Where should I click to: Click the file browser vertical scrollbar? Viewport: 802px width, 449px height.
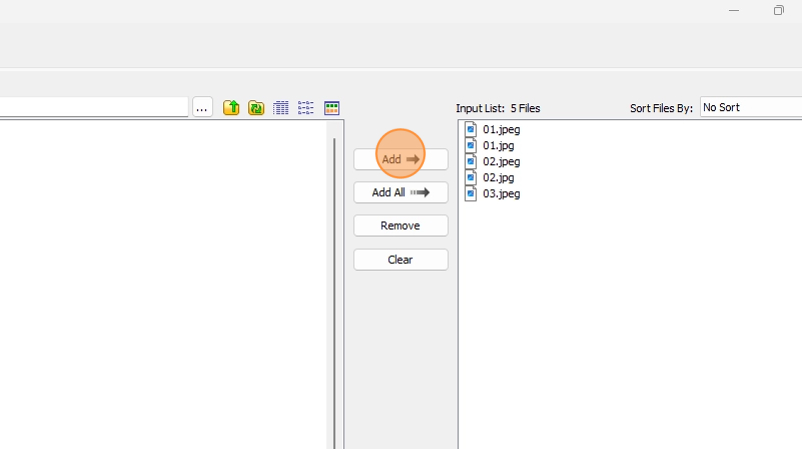point(334,290)
